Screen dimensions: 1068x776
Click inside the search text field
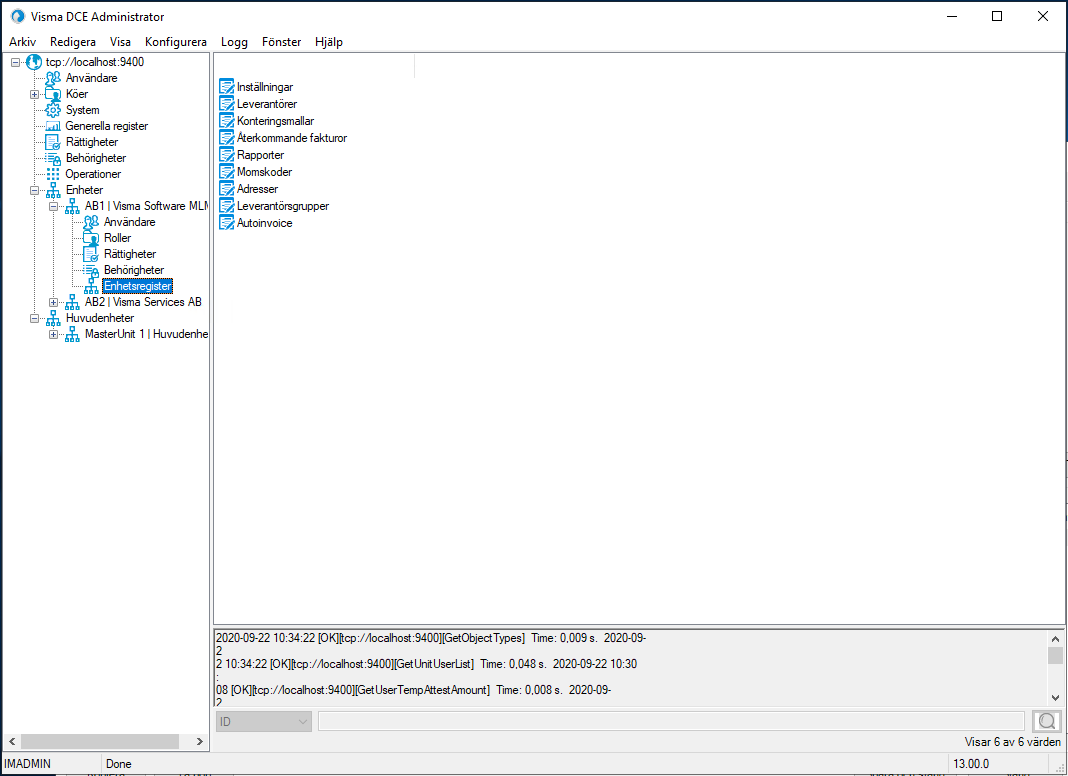[670, 721]
